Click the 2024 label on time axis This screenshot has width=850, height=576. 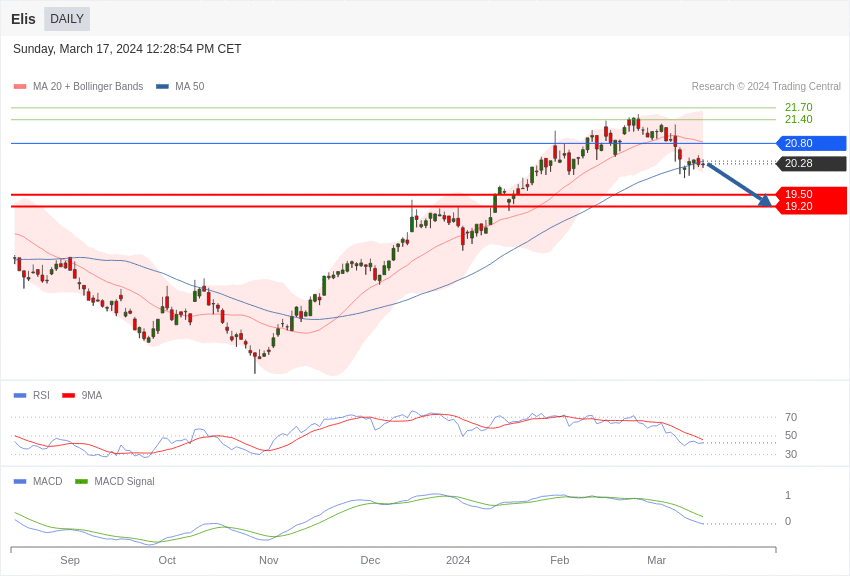point(458,560)
